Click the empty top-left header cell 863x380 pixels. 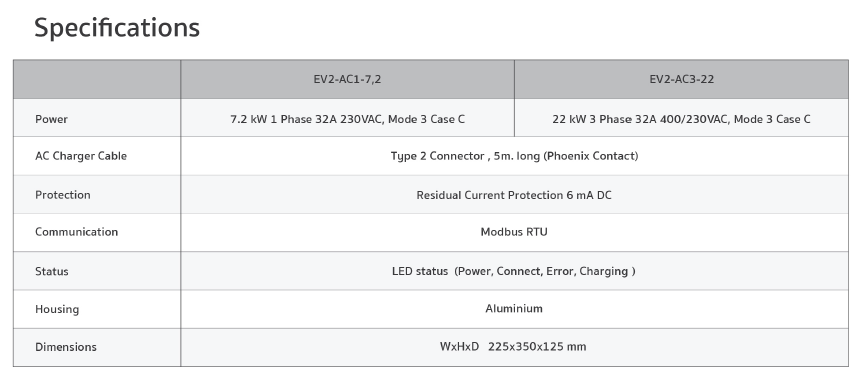click(97, 79)
